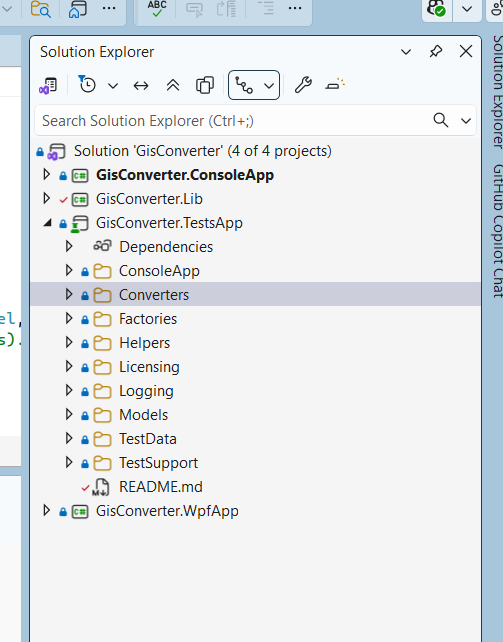Click the Converters folder icon
503x642 pixels.
(x=102, y=295)
